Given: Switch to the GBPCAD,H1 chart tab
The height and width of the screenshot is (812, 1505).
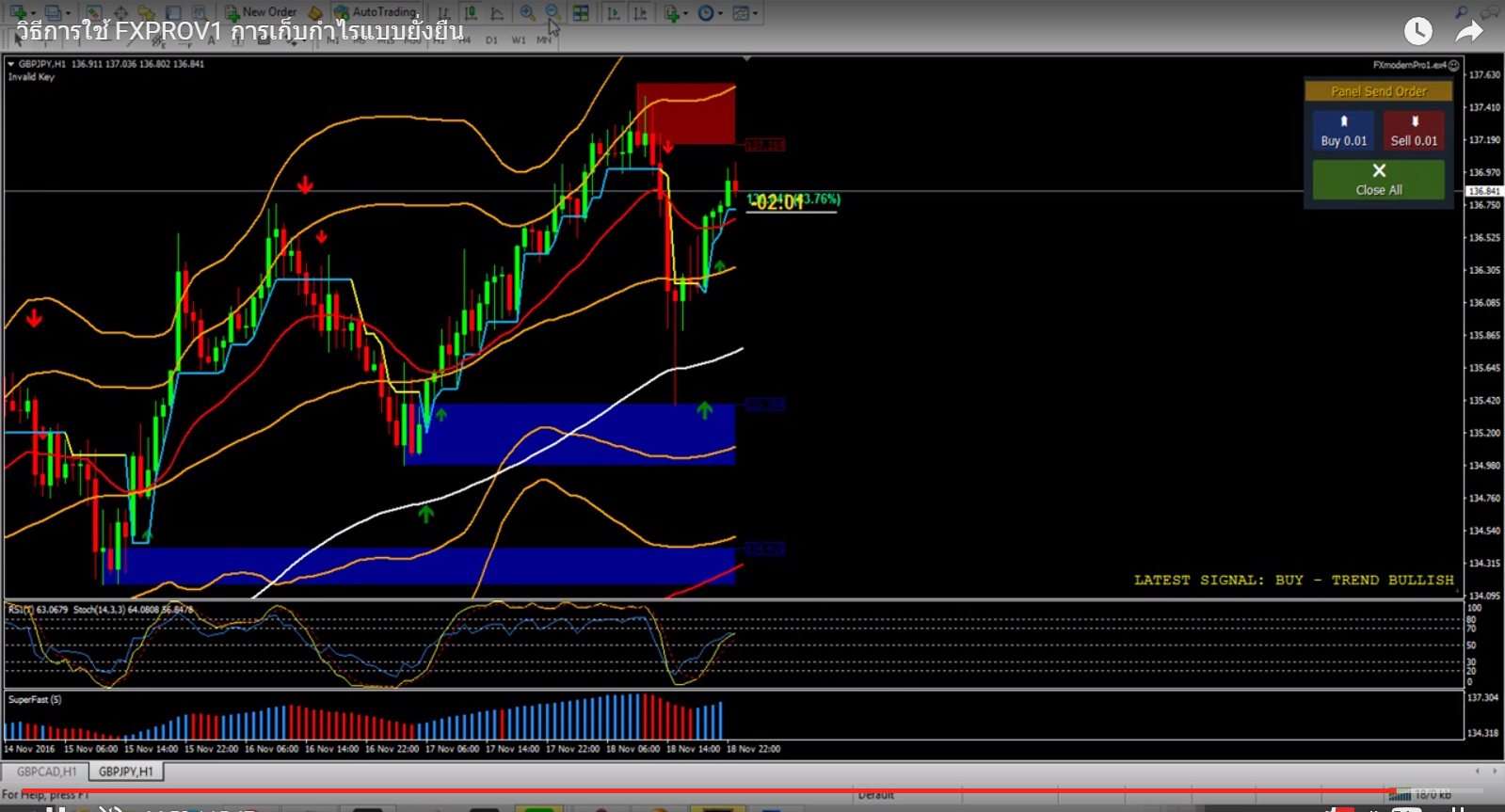Looking at the screenshot, I should coord(46,772).
